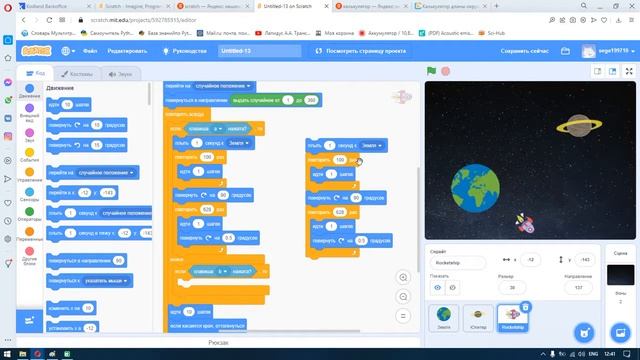Click the project title field Untitled-13

pyautogui.click(x=260, y=51)
